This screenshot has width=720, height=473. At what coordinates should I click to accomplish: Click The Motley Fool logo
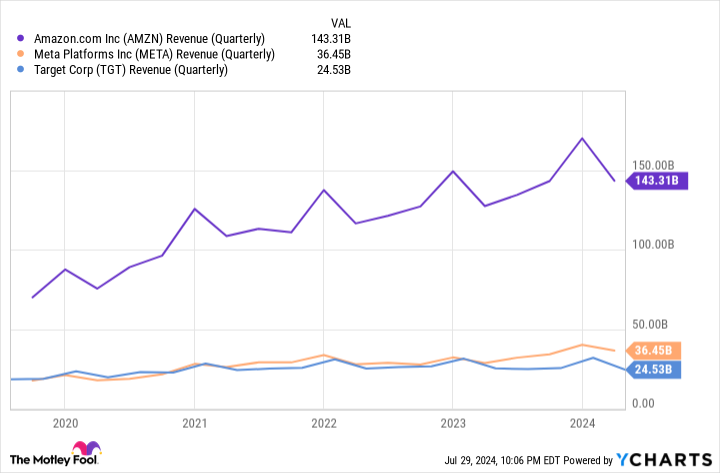(x=56, y=454)
